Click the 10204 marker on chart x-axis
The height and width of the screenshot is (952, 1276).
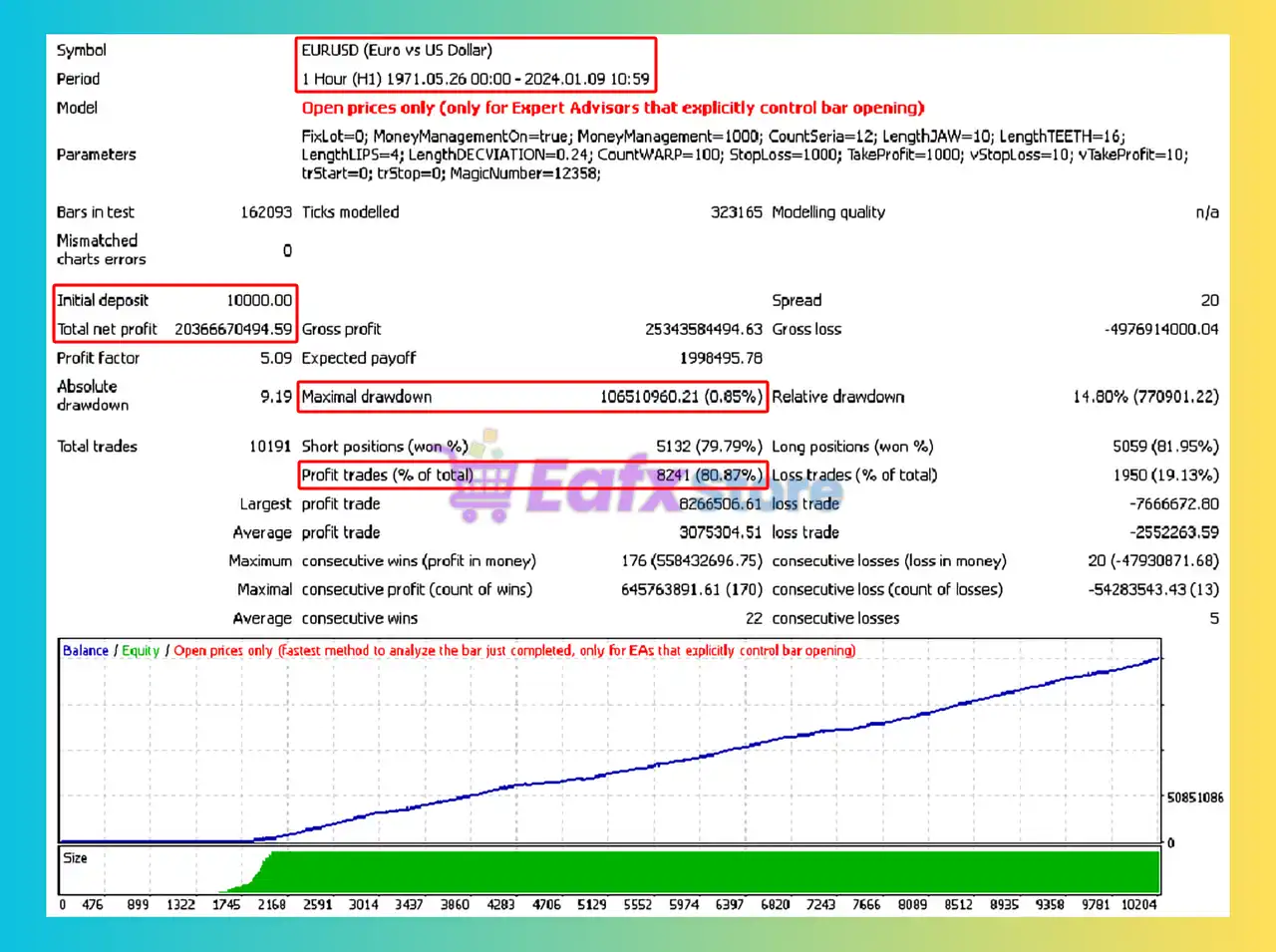pyautogui.click(x=1138, y=905)
